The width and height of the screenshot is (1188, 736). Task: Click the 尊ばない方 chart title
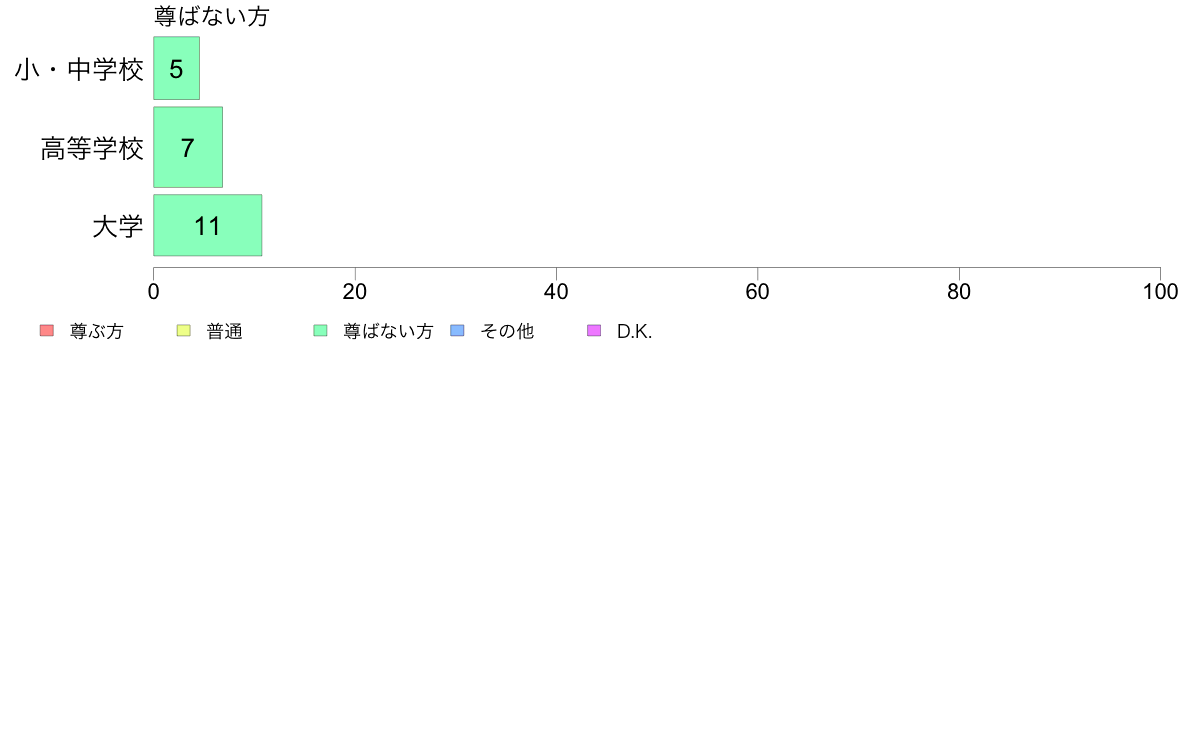coord(211,16)
